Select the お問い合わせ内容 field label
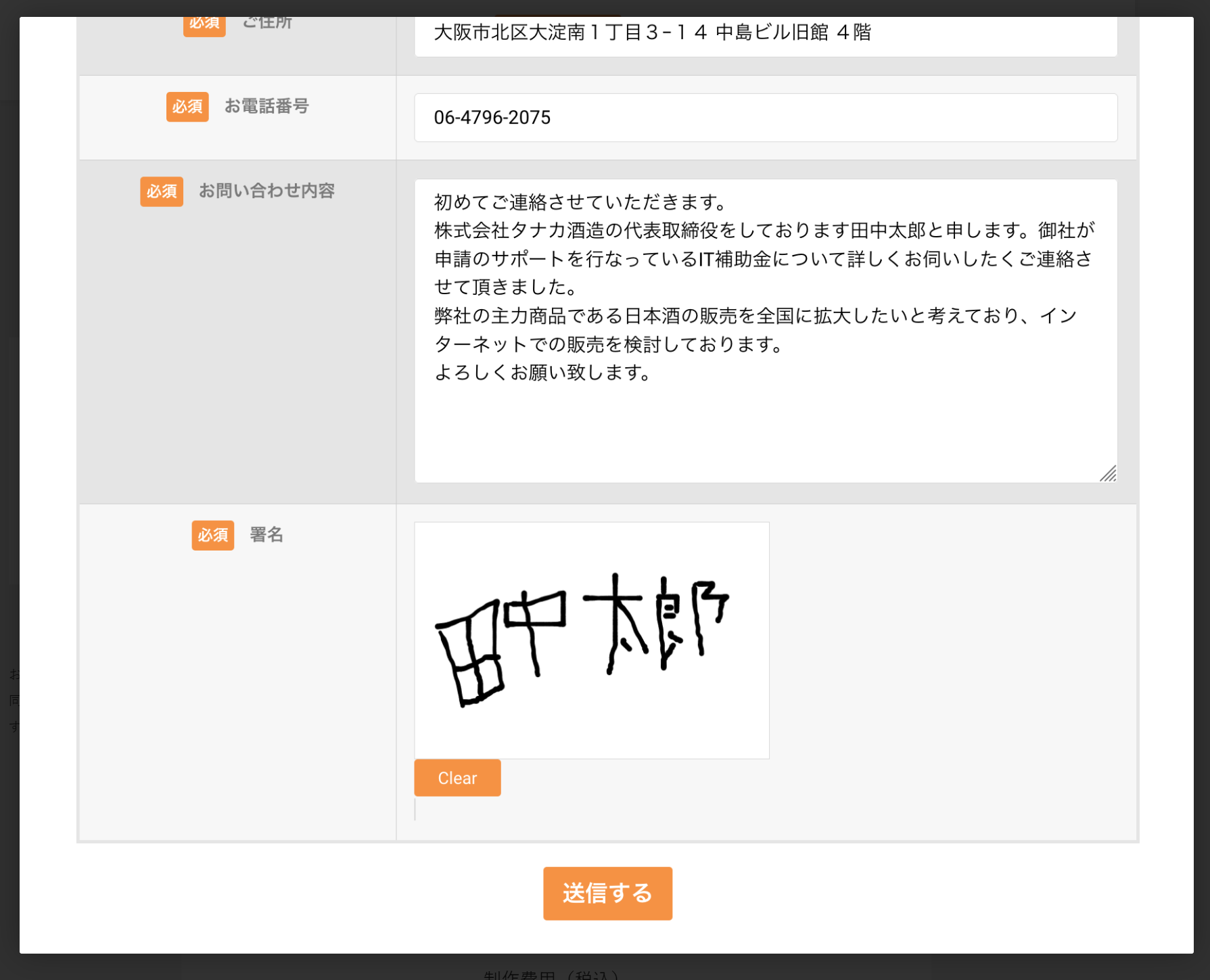This screenshot has width=1210, height=980. [x=266, y=191]
